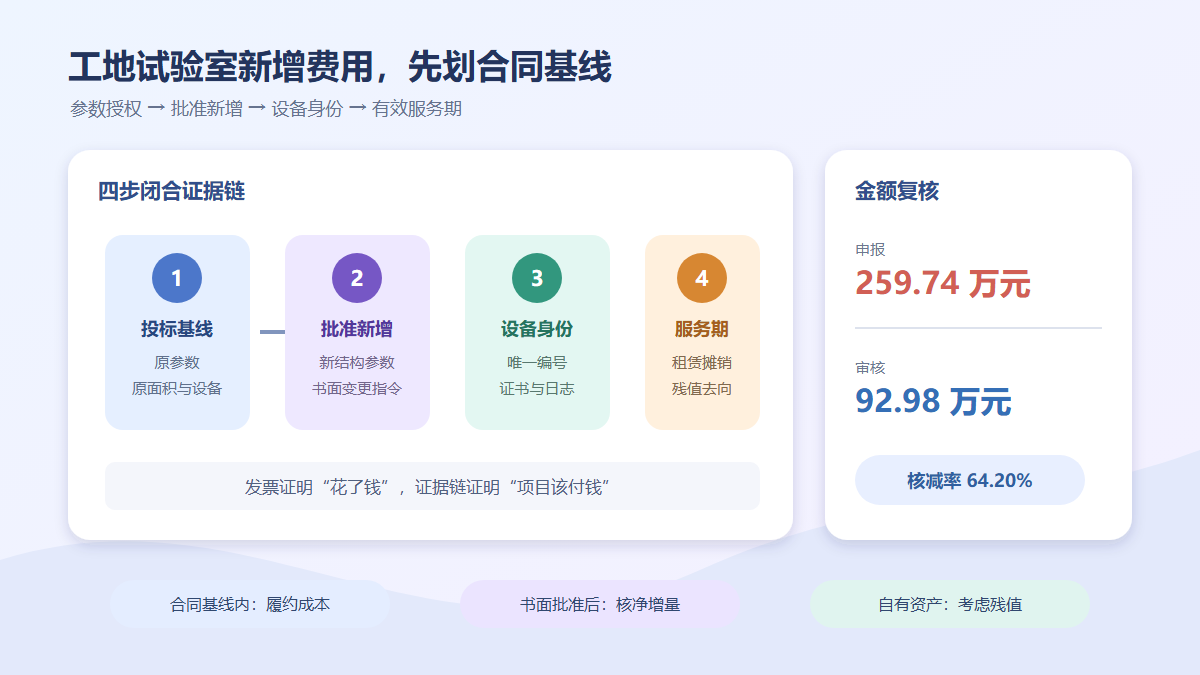Click the slide title 工地试验室新增费用

pos(340,67)
